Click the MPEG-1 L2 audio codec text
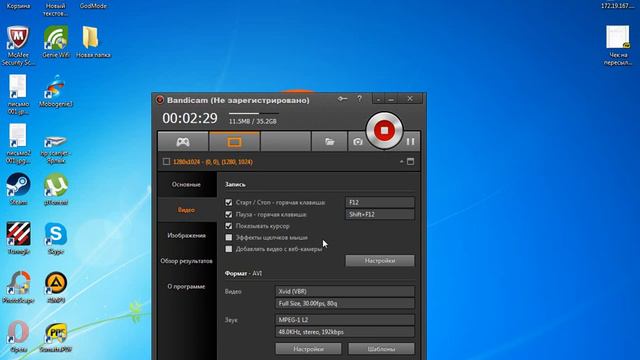 point(293,320)
